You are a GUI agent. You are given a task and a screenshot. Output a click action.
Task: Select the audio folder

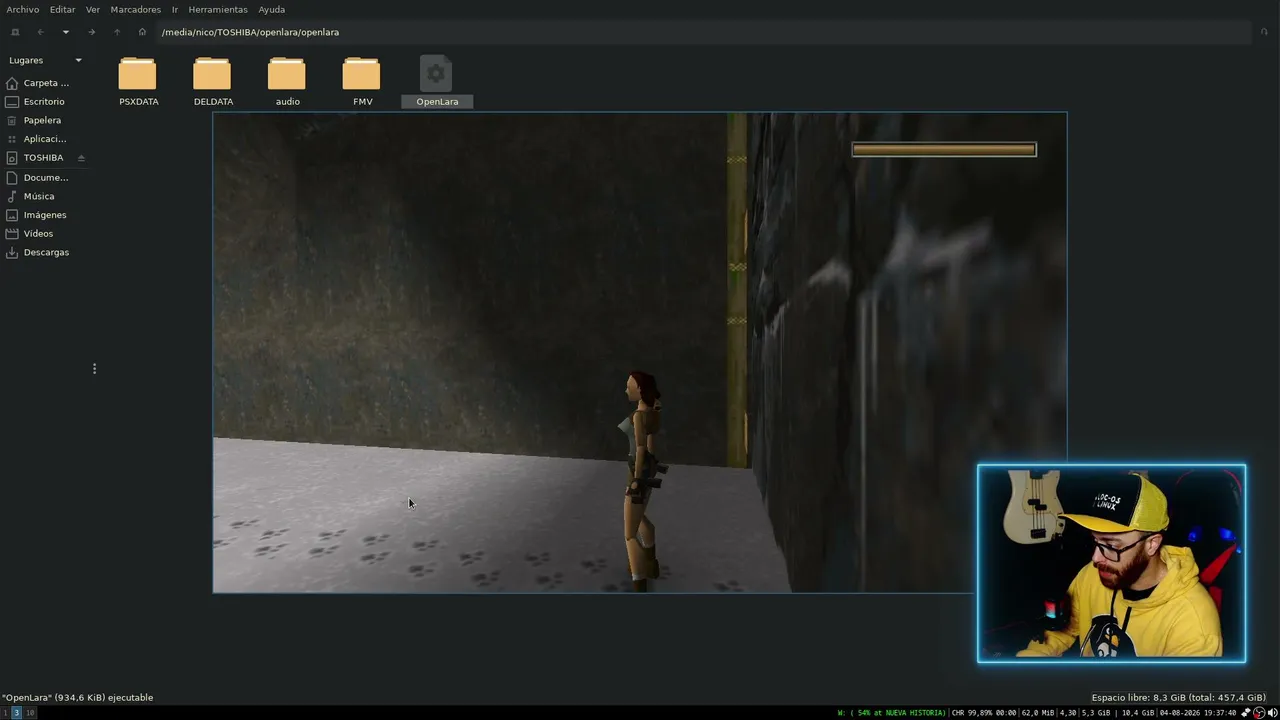(x=287, y=81)
